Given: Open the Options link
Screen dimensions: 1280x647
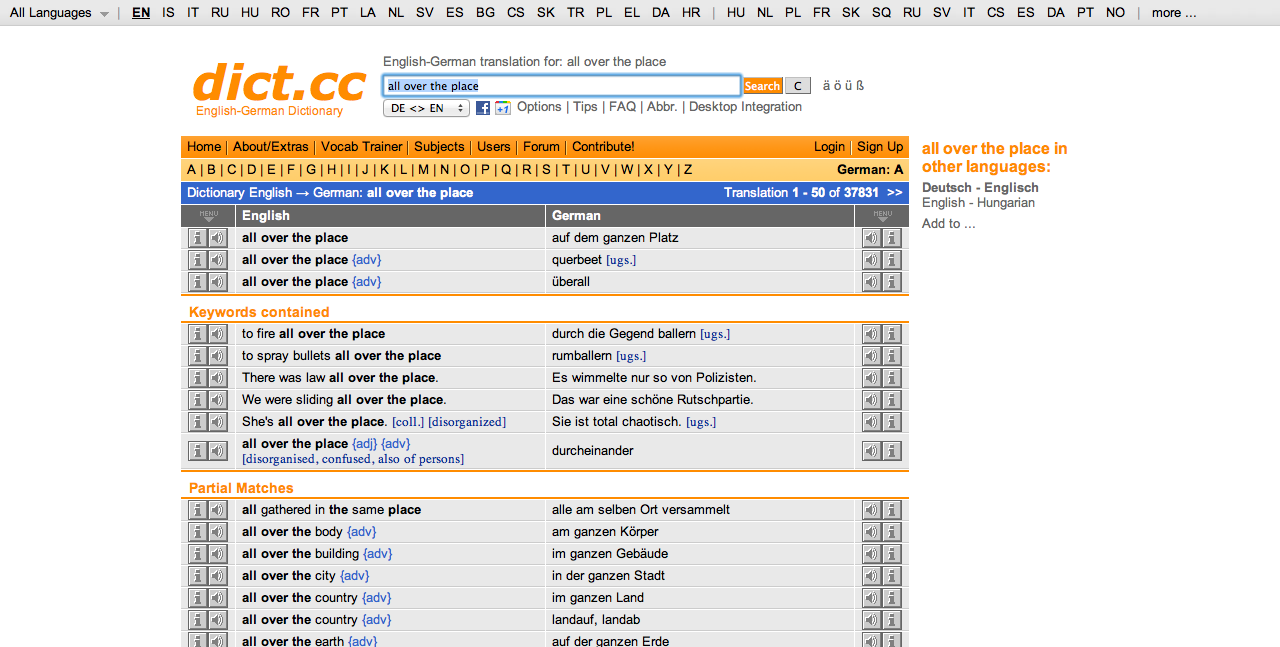Looking at the screenshot, I should coord(539,107).
